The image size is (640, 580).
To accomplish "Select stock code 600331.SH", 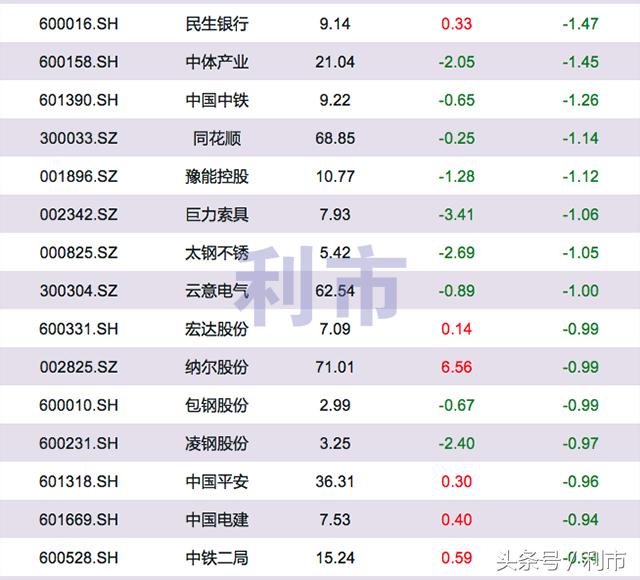I will click(79, 329).
